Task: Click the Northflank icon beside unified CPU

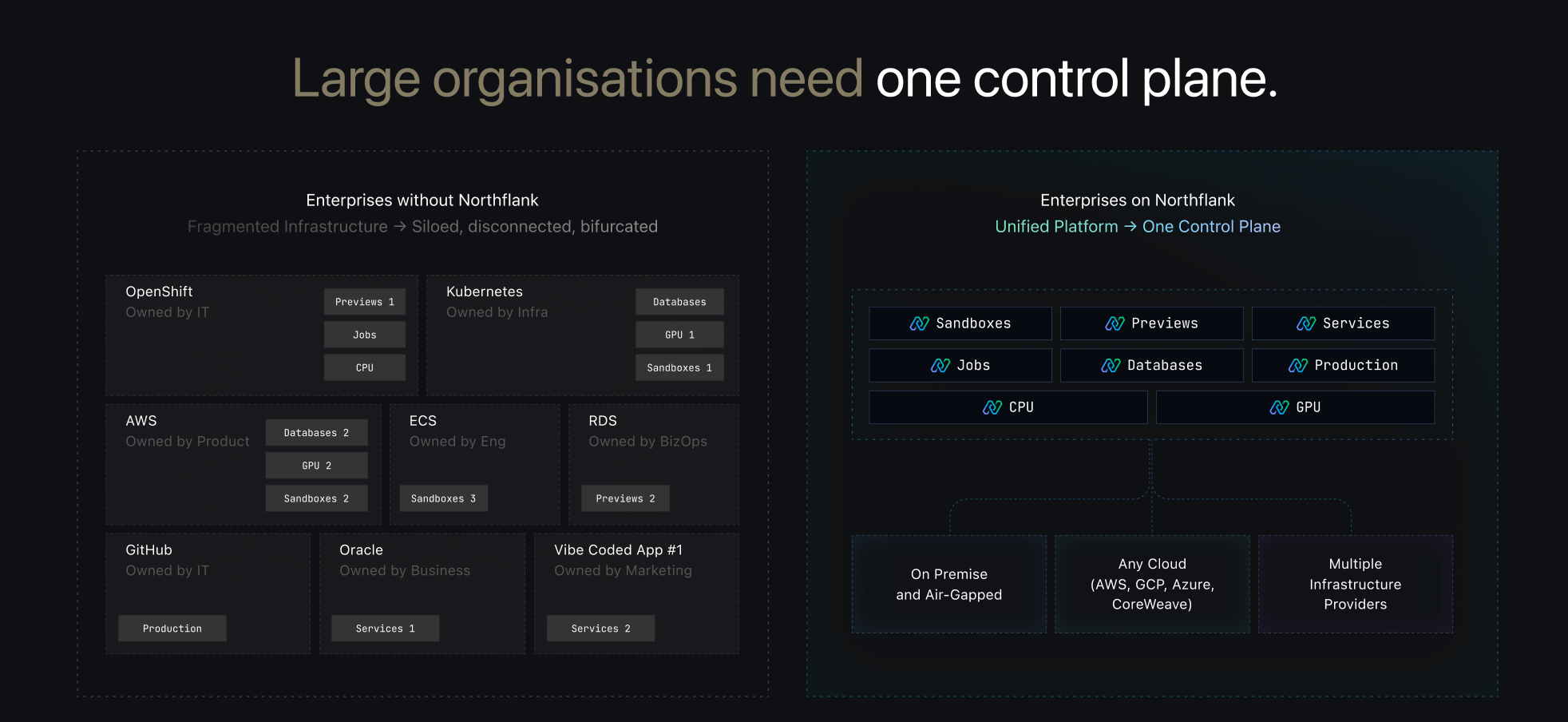Action: click(992, 407)
